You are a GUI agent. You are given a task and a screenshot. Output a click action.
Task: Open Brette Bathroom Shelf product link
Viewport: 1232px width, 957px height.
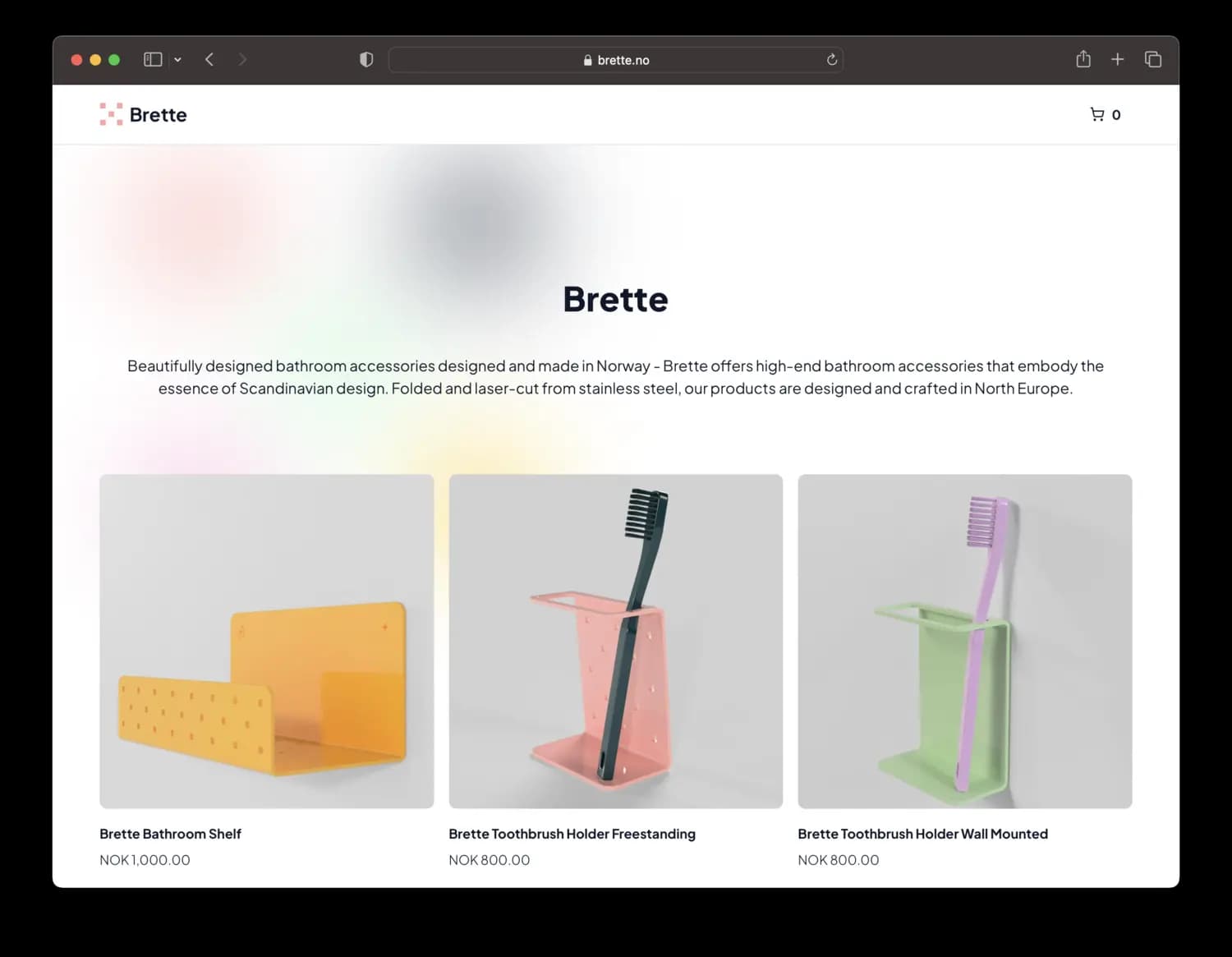(x=170, y=833)
